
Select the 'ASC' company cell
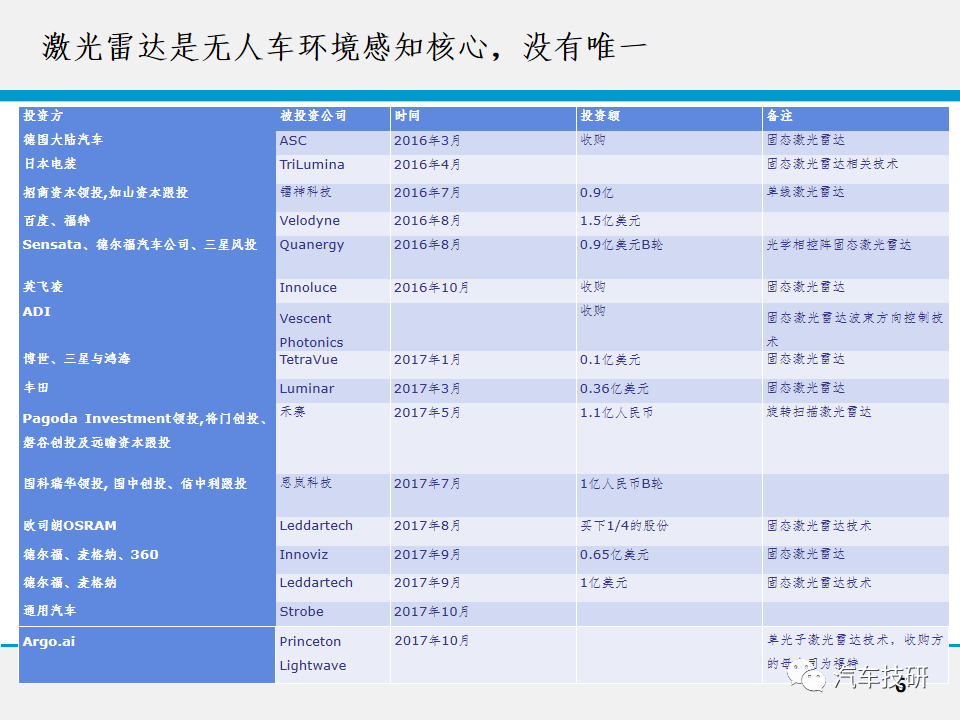pos(333,143)
